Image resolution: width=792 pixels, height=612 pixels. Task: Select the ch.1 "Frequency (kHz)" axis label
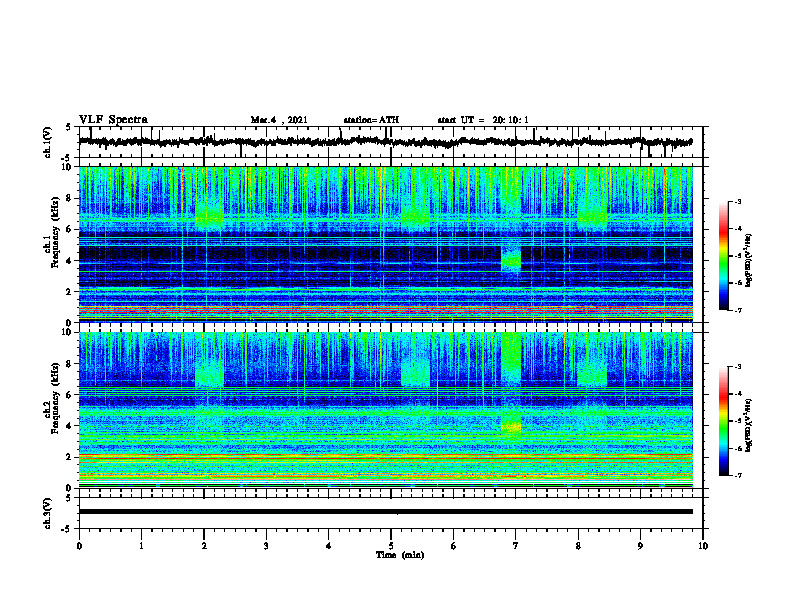(x=55, y=230)
